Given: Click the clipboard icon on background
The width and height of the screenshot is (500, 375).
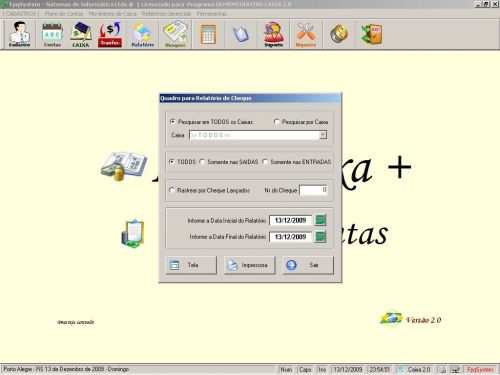Looking at the screenshot, I should (x=133, y=233).
